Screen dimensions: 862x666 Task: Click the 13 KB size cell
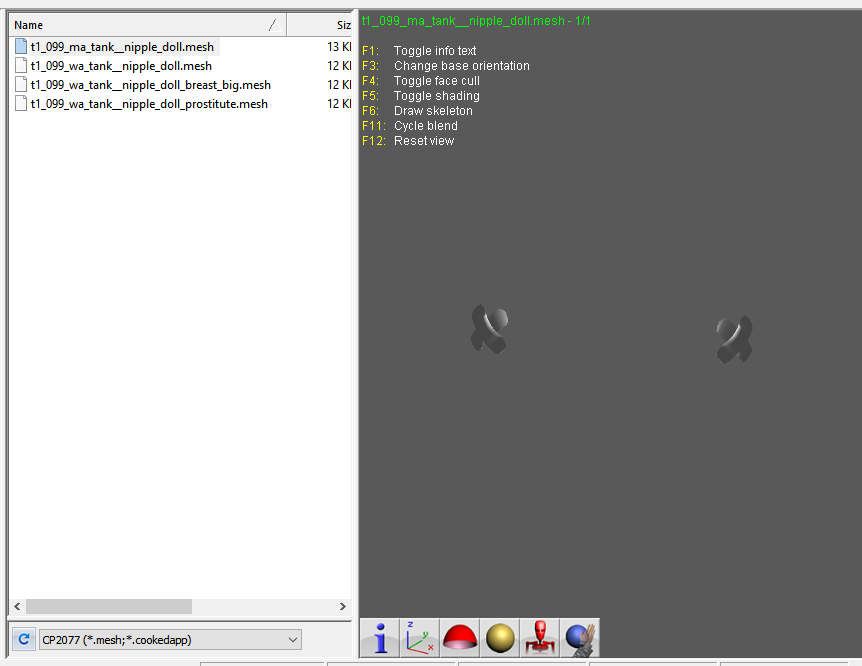pyautogui.click(x=339, y=47)
